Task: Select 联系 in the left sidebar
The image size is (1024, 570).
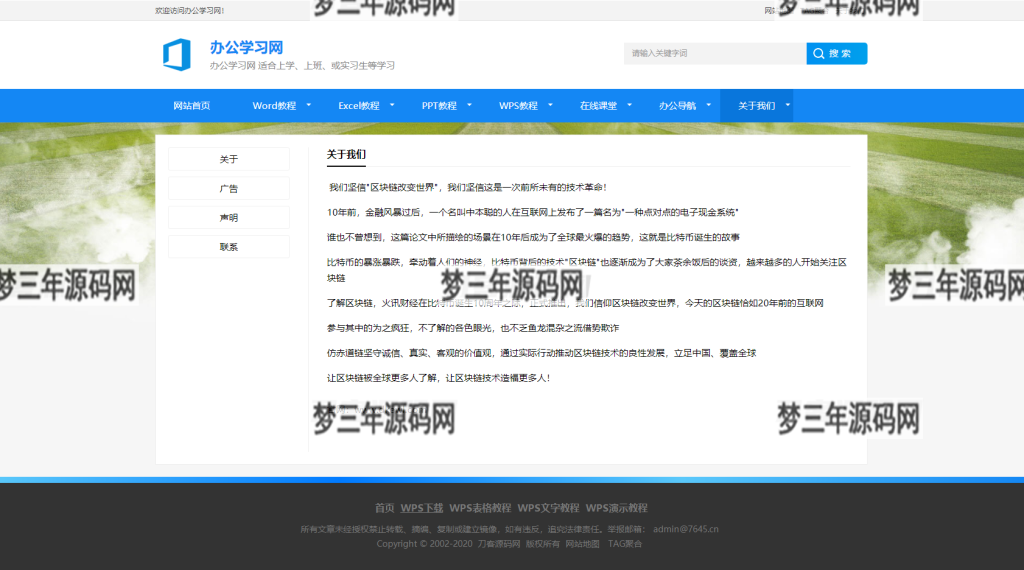Action: [229, 247]
